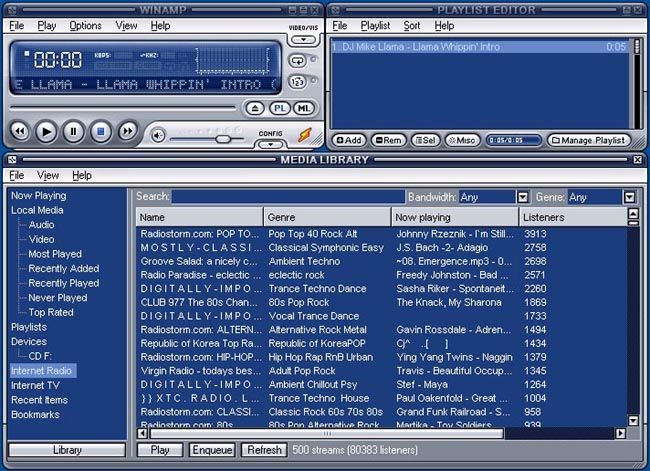This screenshot has width=650, height=471.
Task: Adjust the volume slider knob
Action: click(x=223, y=139)
